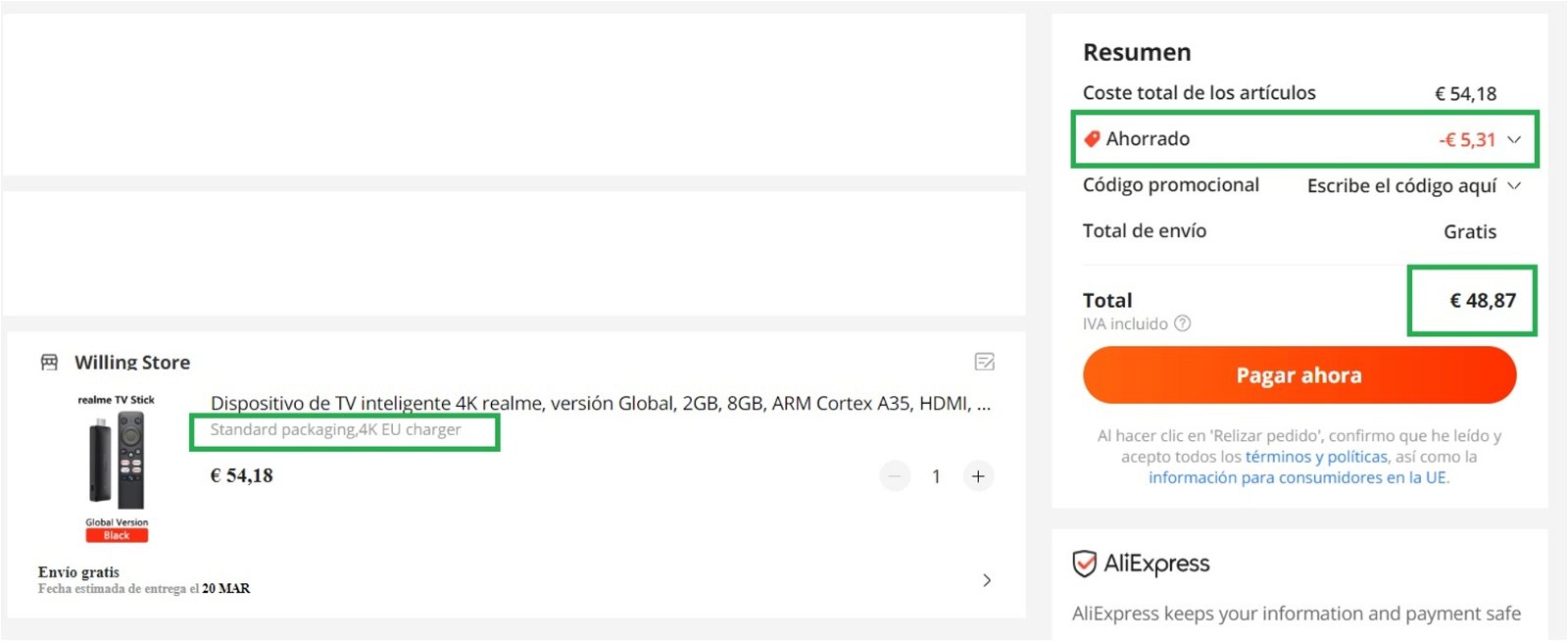Decrease quantity with the minus button
This screenshot has height=641, width=1568.
click(x=895, y=476)
